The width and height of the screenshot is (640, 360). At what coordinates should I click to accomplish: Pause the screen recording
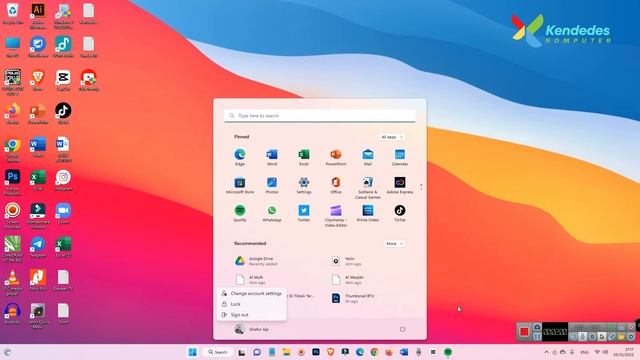pos(537,336)
